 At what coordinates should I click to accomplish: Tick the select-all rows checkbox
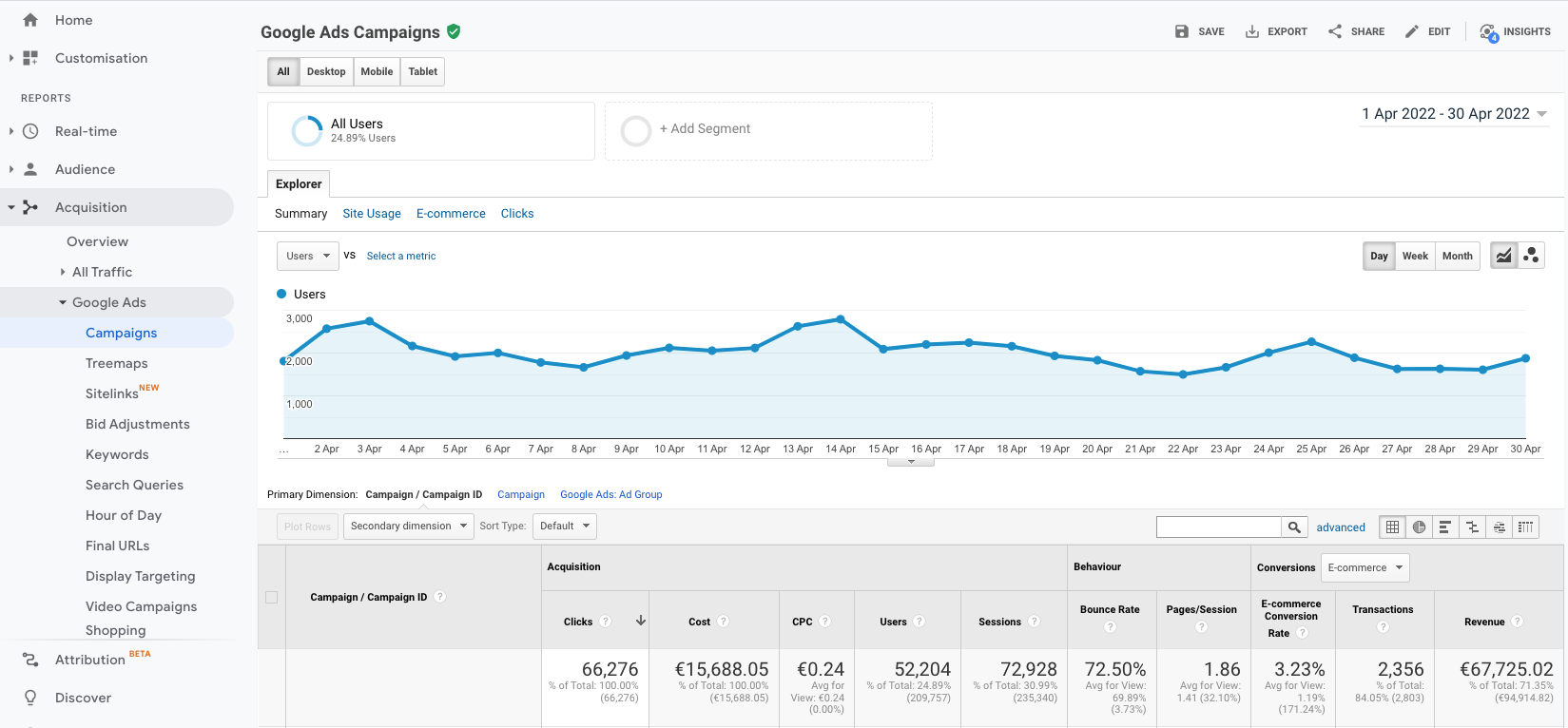pyautogui.click(x=271, y=598)
